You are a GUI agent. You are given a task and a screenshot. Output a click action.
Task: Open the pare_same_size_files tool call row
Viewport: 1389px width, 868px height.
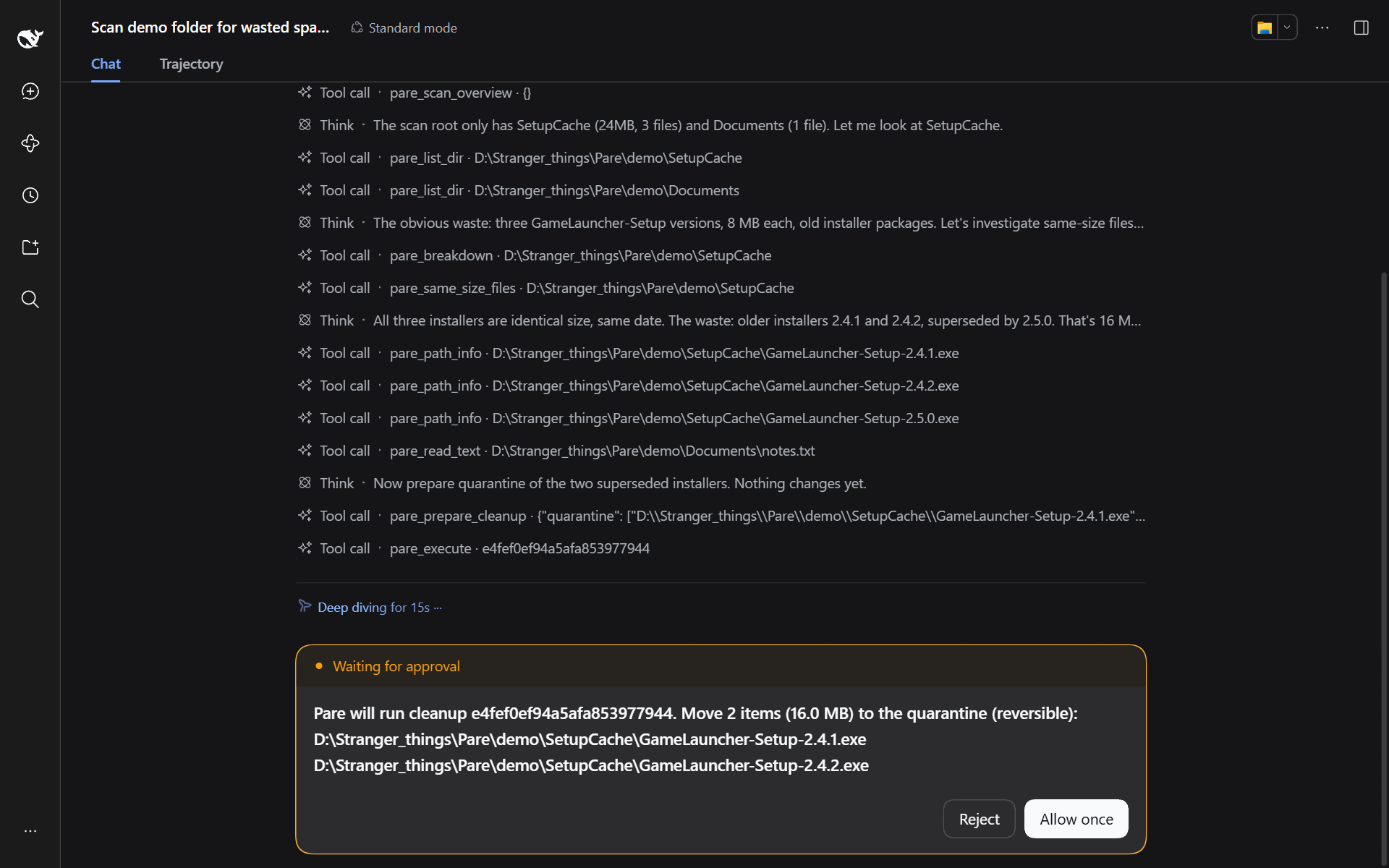tap(546, 288)
